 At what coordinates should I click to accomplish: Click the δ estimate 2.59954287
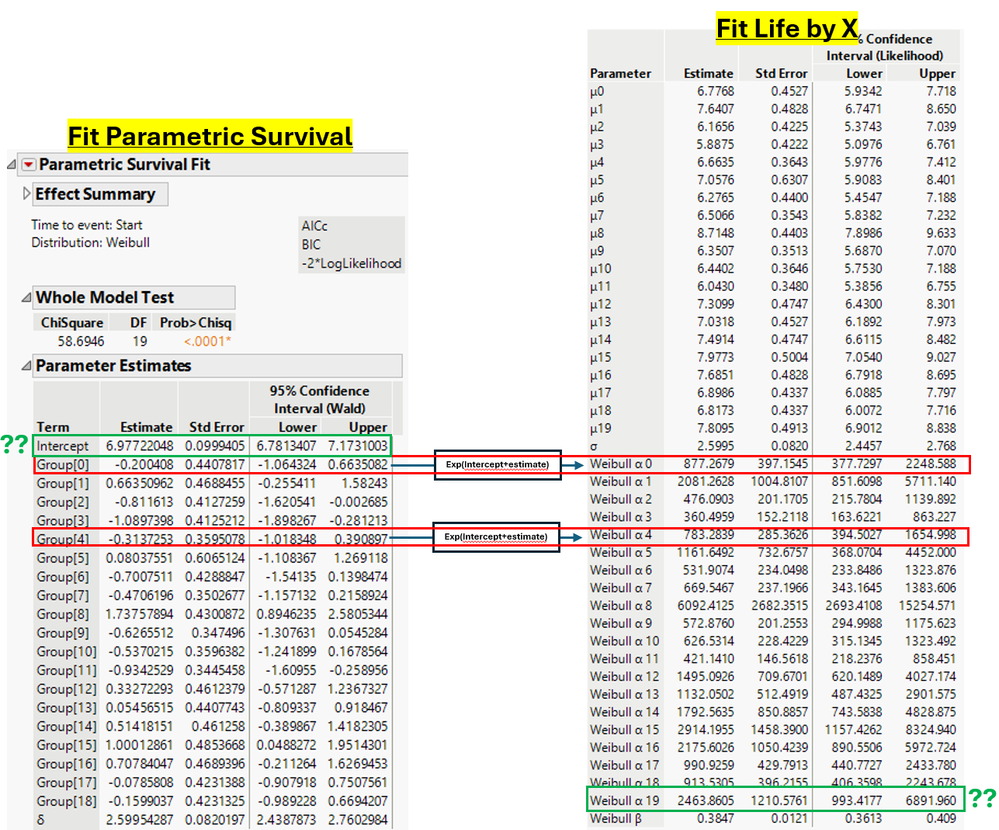(140, 820)
